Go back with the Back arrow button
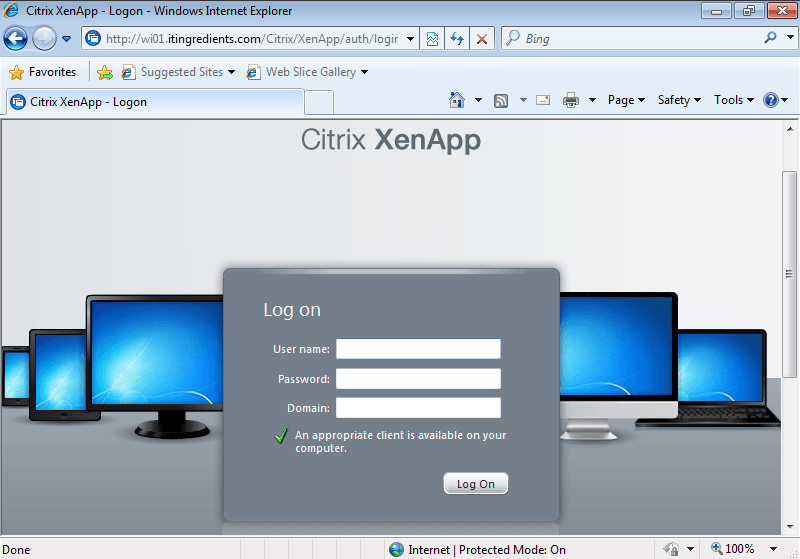 15,39
